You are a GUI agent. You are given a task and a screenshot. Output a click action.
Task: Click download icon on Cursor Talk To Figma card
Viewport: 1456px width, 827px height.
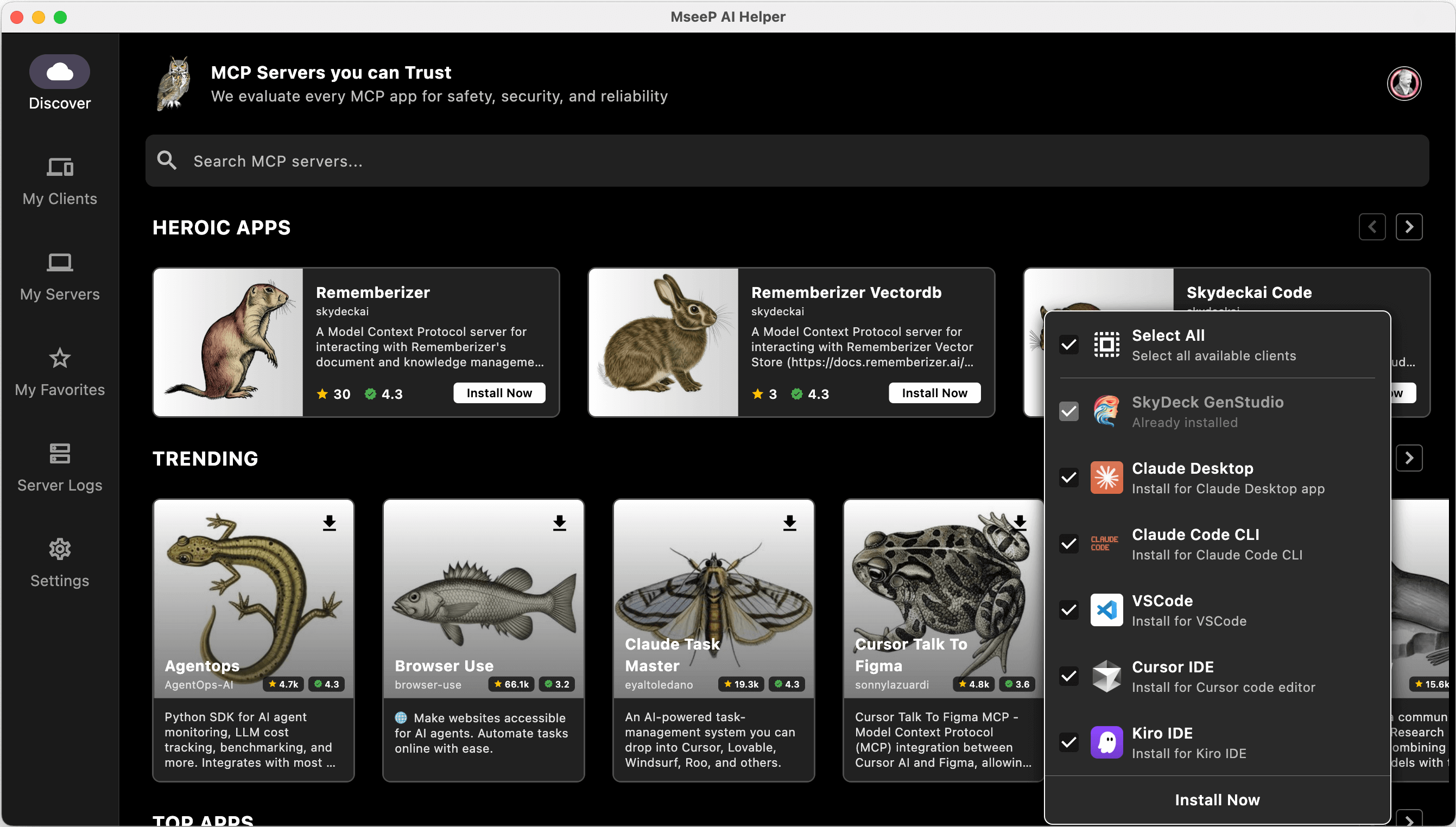(1020, 523)
